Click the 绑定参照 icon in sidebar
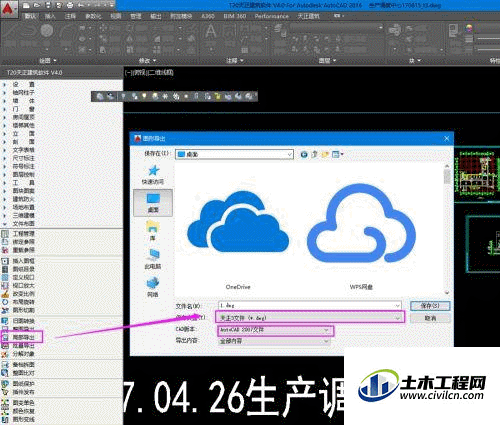 pos(5,242)
